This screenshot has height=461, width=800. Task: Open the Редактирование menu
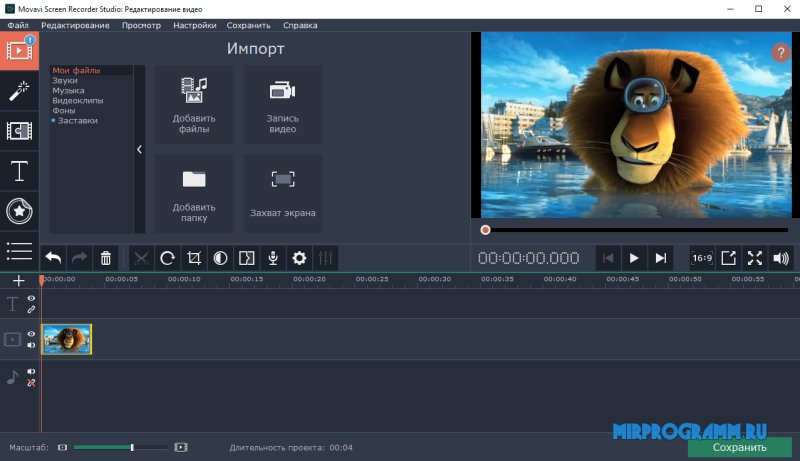(x=75, y=25)
